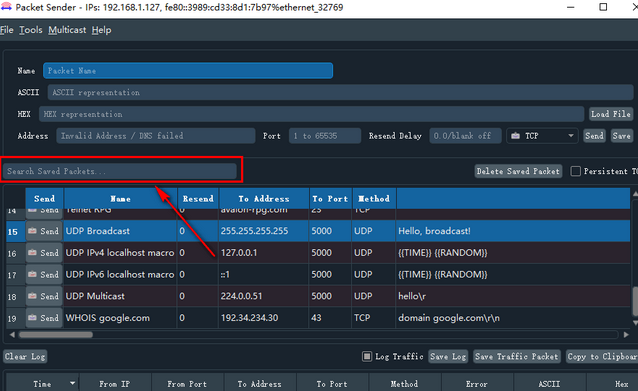Click the Resend Delay field
The width and height of the screenshot is (638, 391).
click(465, 136)
